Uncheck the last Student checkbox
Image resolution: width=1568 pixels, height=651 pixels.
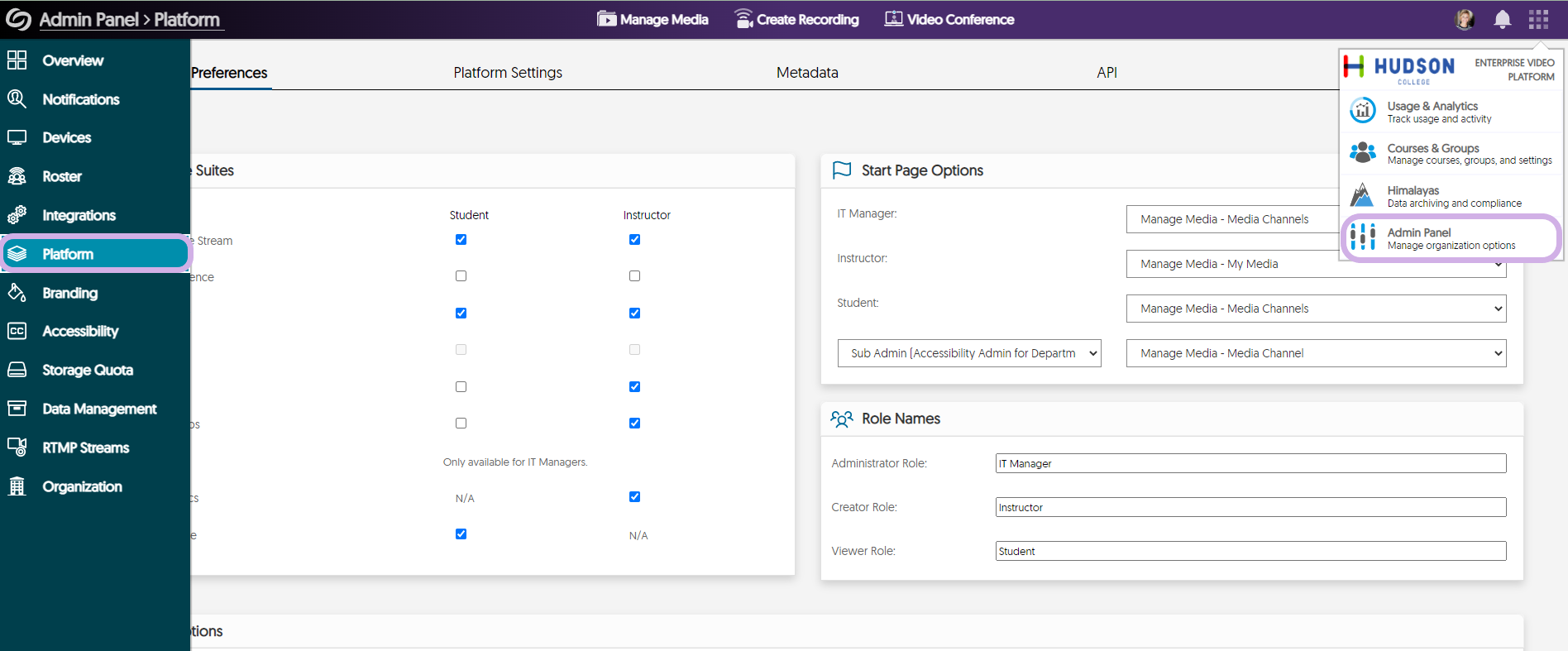coord(461,534)
